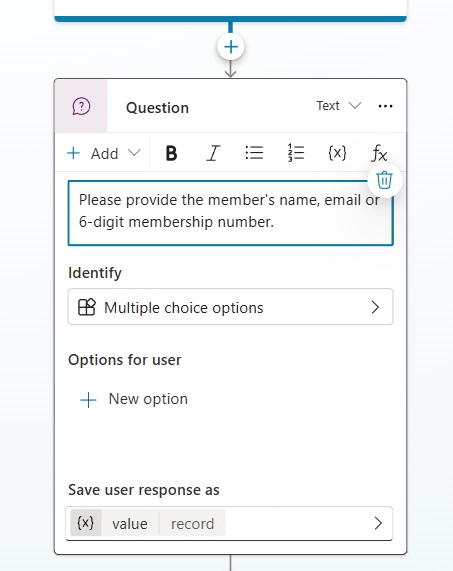Toggle italic formatting
453x571 pixels.
pos(213,153)
